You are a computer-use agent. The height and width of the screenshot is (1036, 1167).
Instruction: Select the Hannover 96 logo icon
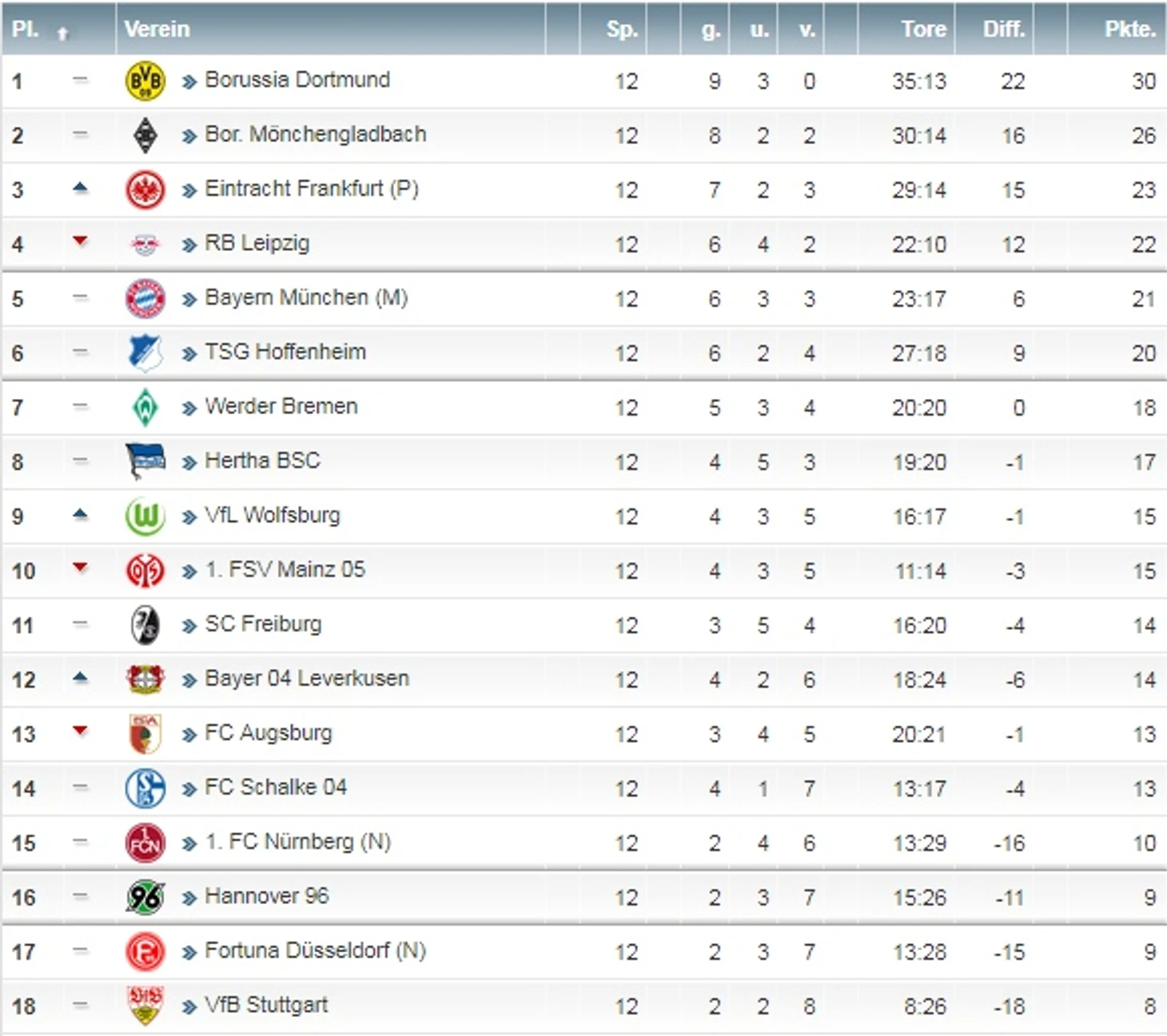coord(145,897)
